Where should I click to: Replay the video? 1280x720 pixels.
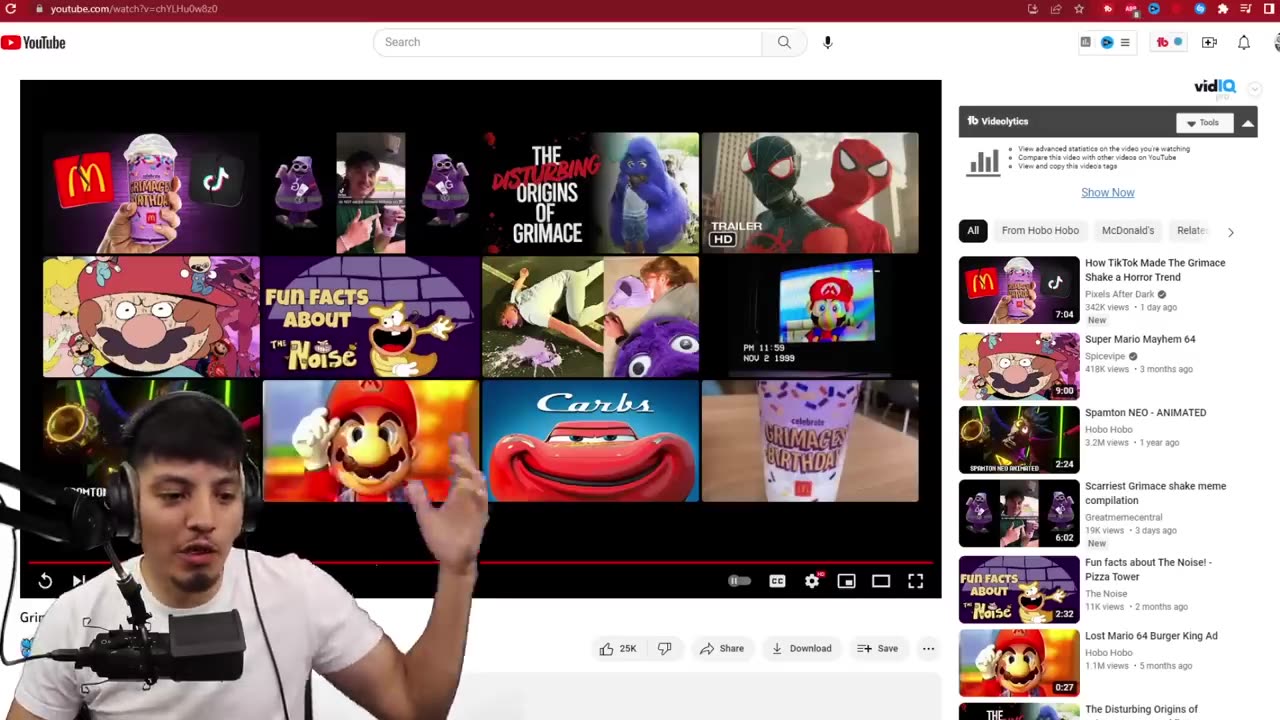(45, 581)
